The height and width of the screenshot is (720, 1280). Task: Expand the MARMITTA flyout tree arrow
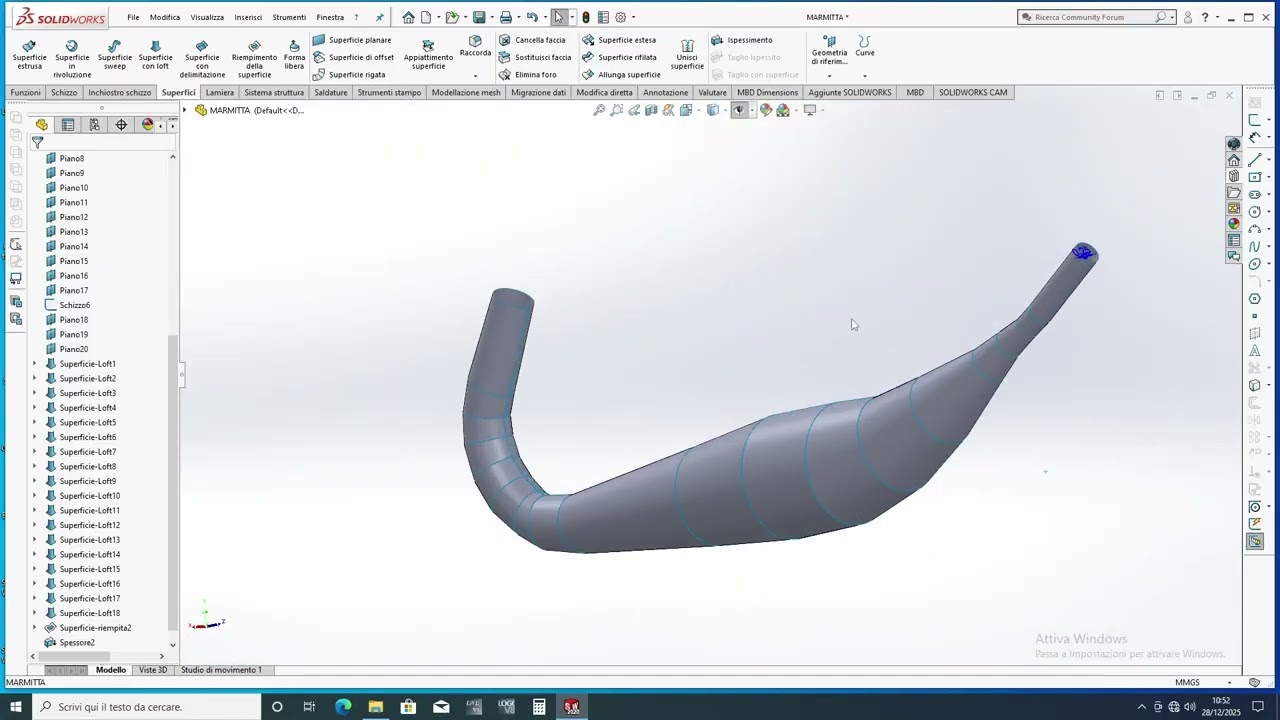(184, 110)
